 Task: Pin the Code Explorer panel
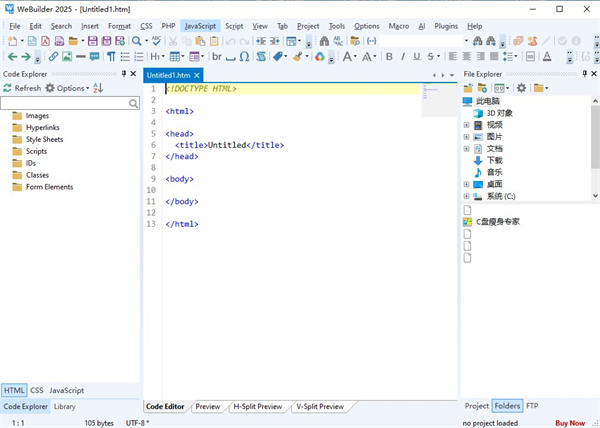124,74
